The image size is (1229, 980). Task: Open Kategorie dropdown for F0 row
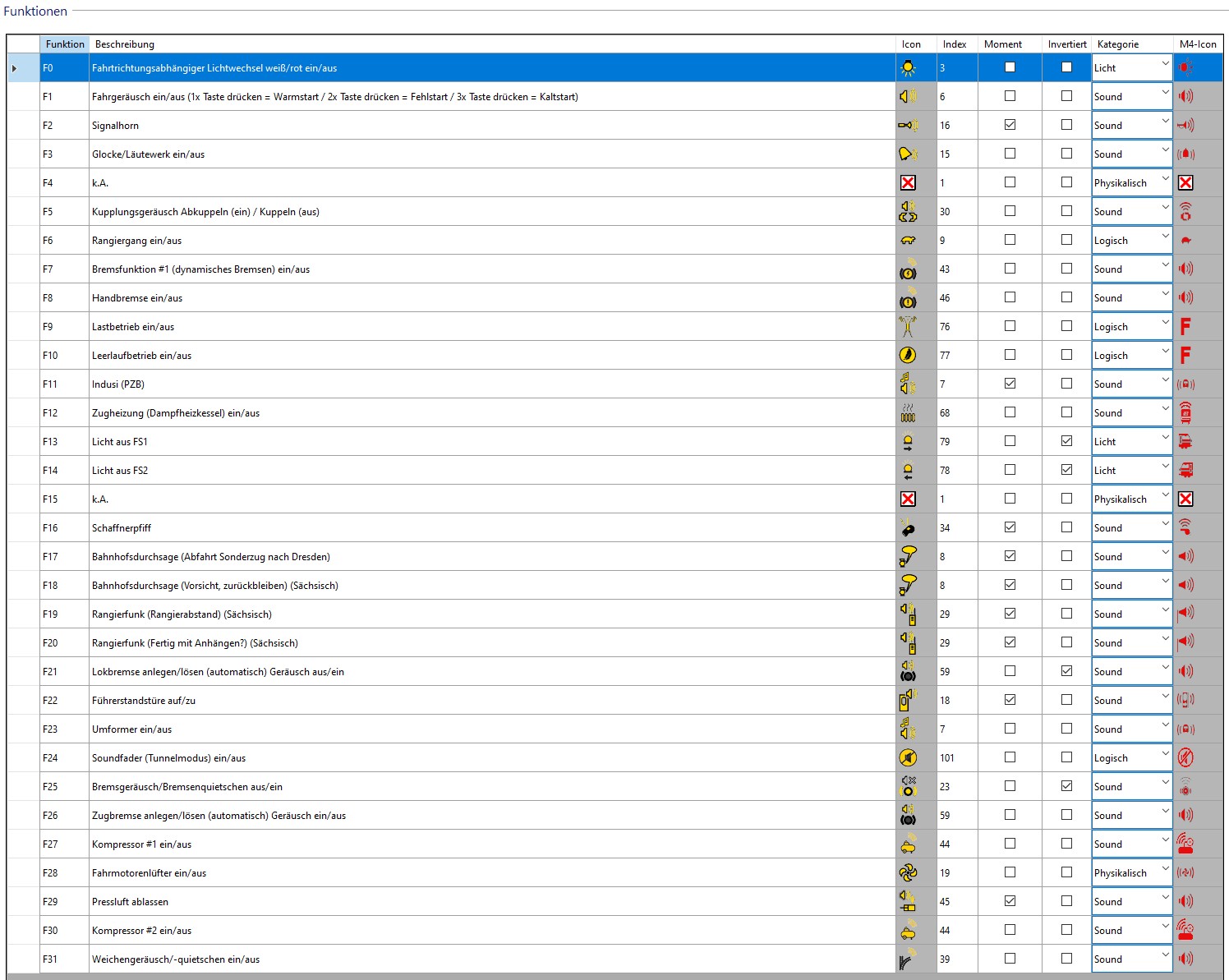point(1165,65)
